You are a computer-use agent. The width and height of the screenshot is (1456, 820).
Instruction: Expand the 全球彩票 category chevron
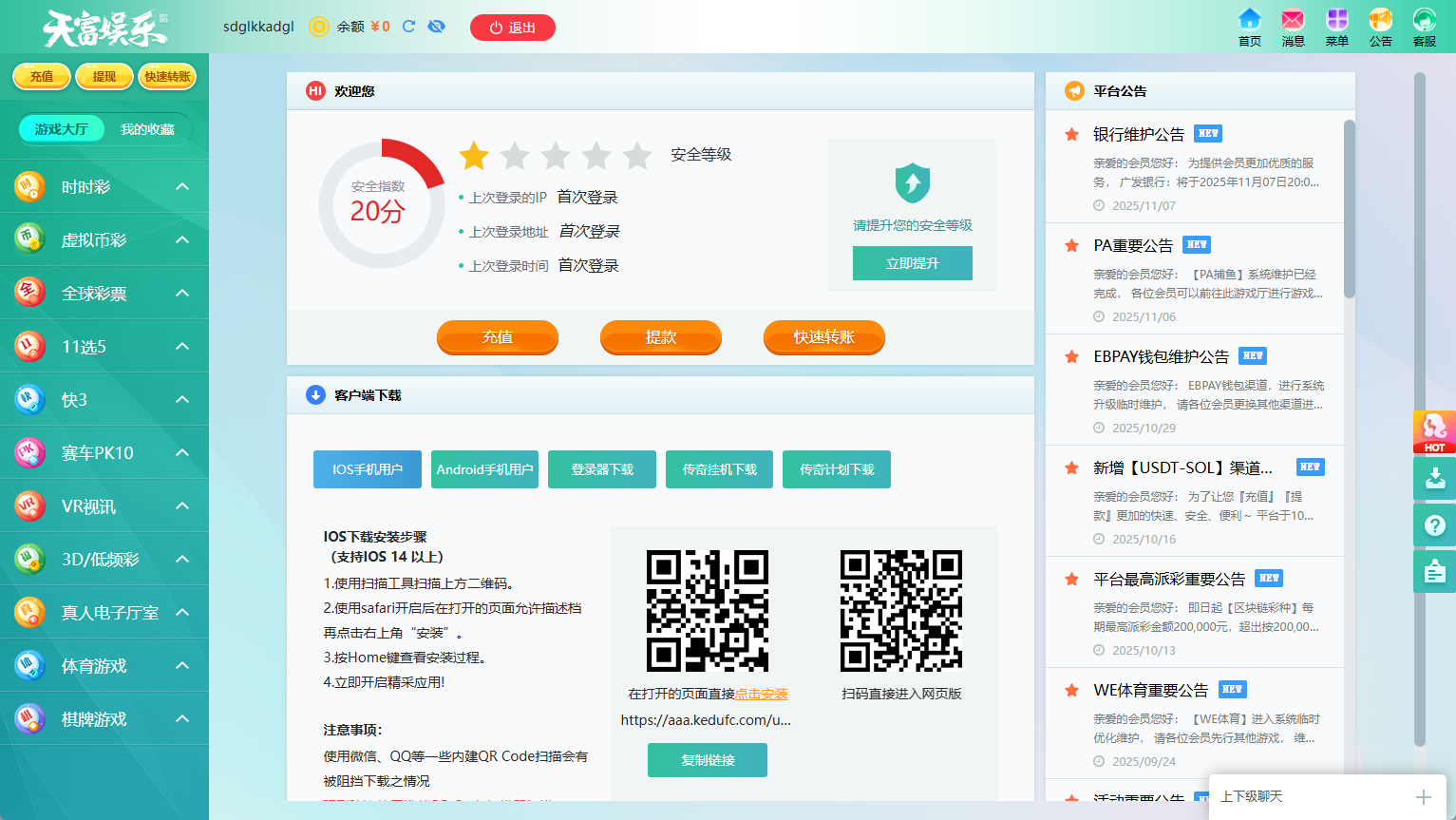[182, 294]
